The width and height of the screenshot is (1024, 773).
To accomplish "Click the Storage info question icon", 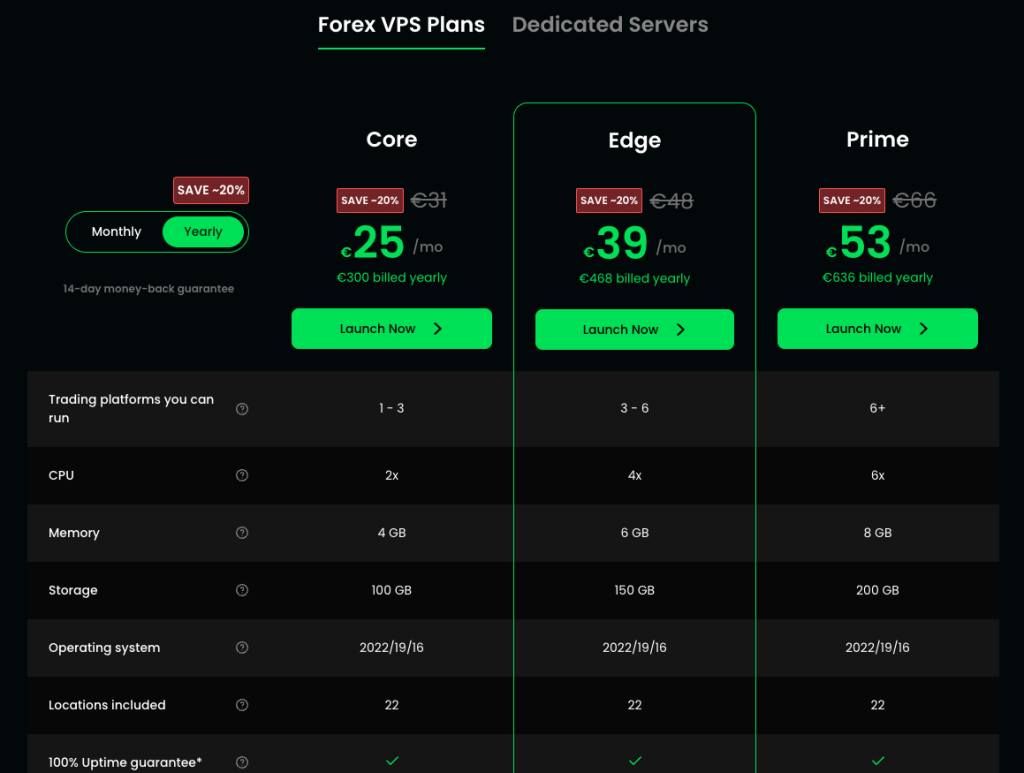I will click(242, 590).
